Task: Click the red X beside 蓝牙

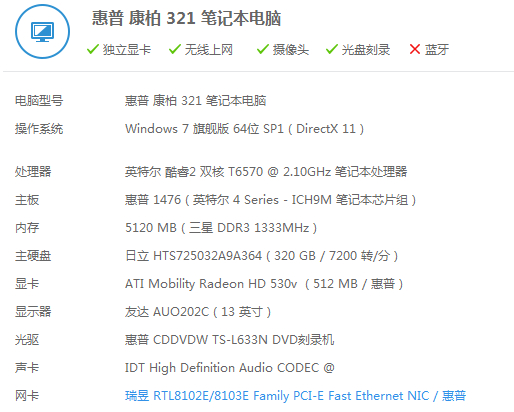Action: [415, 49]
